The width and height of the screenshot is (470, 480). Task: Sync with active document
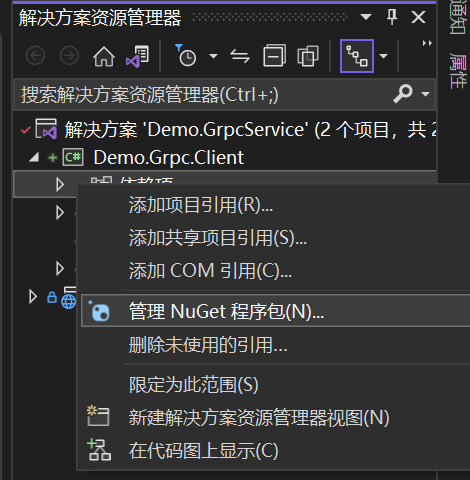pos(240,56)
